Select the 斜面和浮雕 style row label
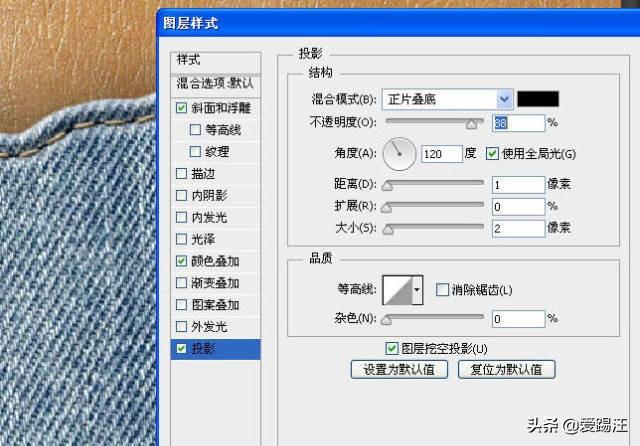 pos(221,108)
